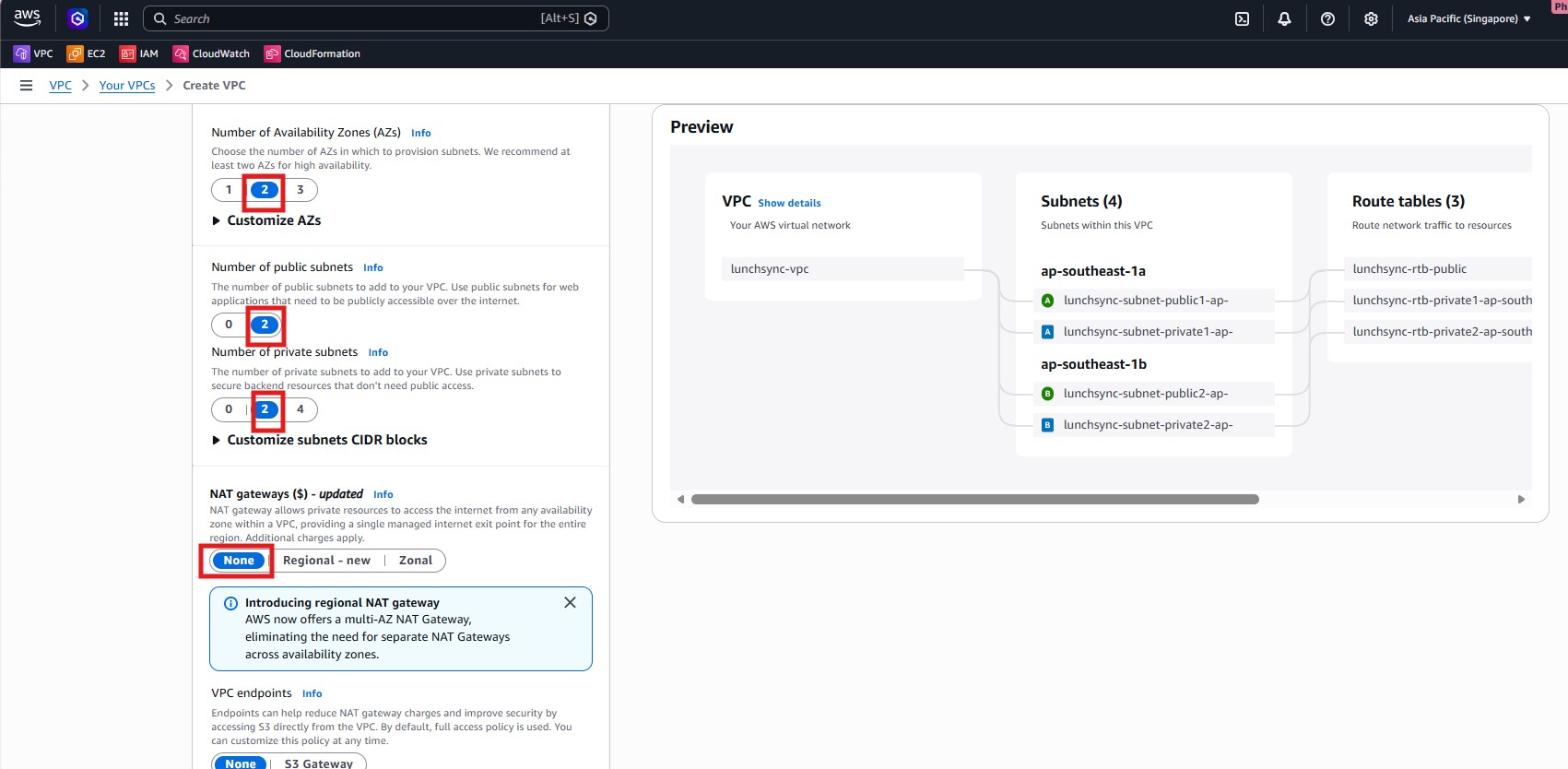The height and width of the screenshot is (769, 1568).
Task: Dismiss the regional NAT gateway notice
Action: [570, 602]
